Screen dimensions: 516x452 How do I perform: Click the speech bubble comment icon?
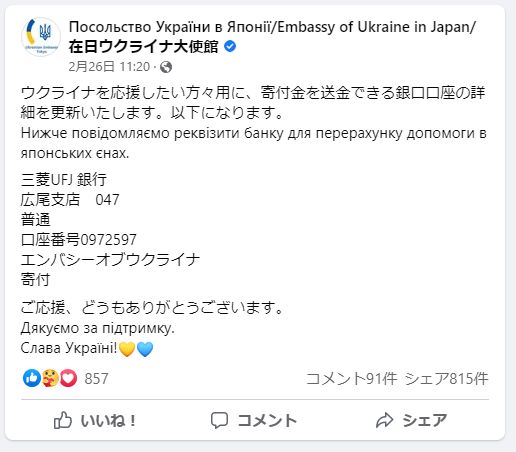point(219,420)
